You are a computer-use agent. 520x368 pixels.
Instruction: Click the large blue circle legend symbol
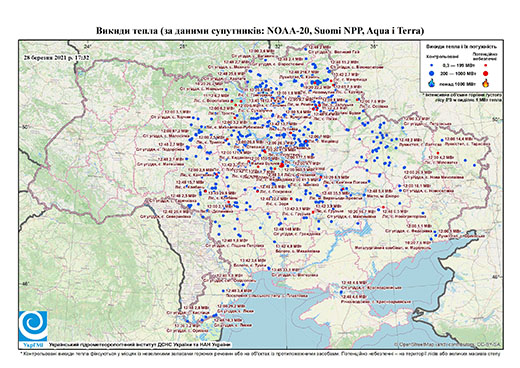pos(431,73)
